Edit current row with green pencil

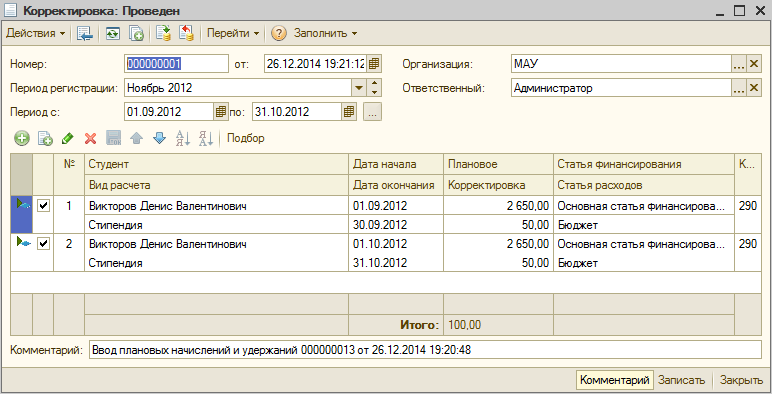(67, 138)
